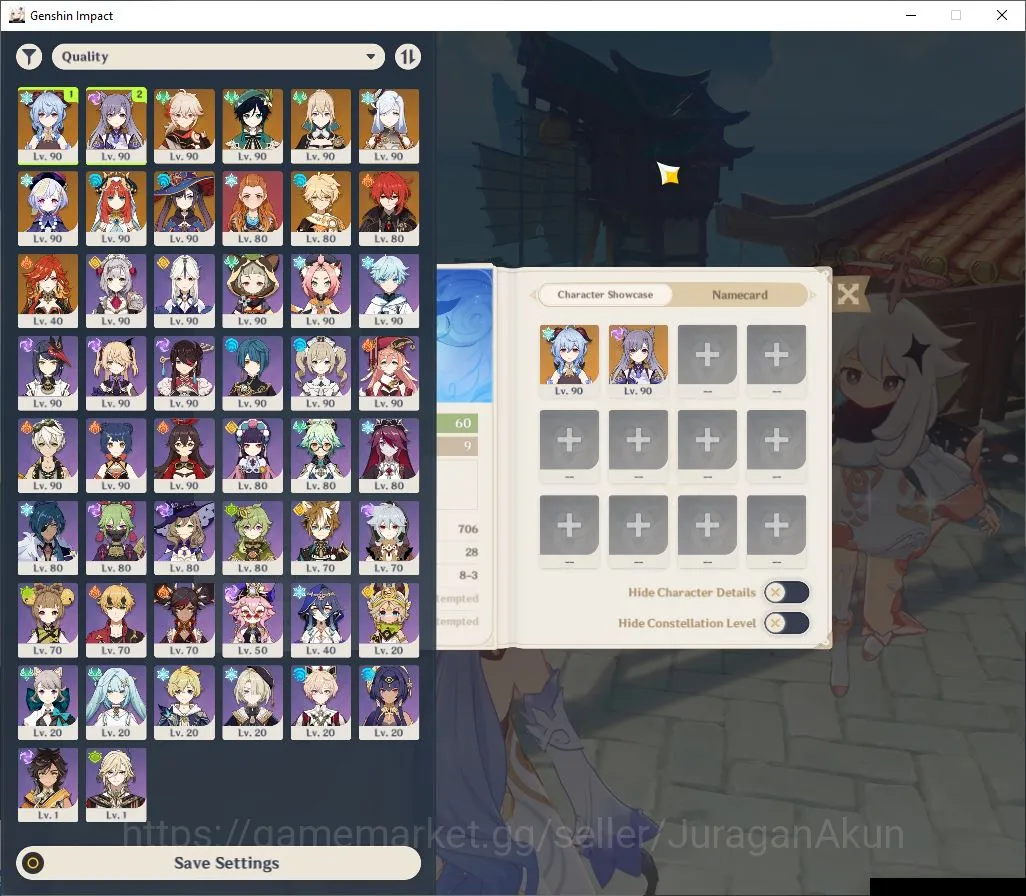The image size is (1026, 896).
Task: Choose Sethos at Lv. 1
Action: coord(48,785)
